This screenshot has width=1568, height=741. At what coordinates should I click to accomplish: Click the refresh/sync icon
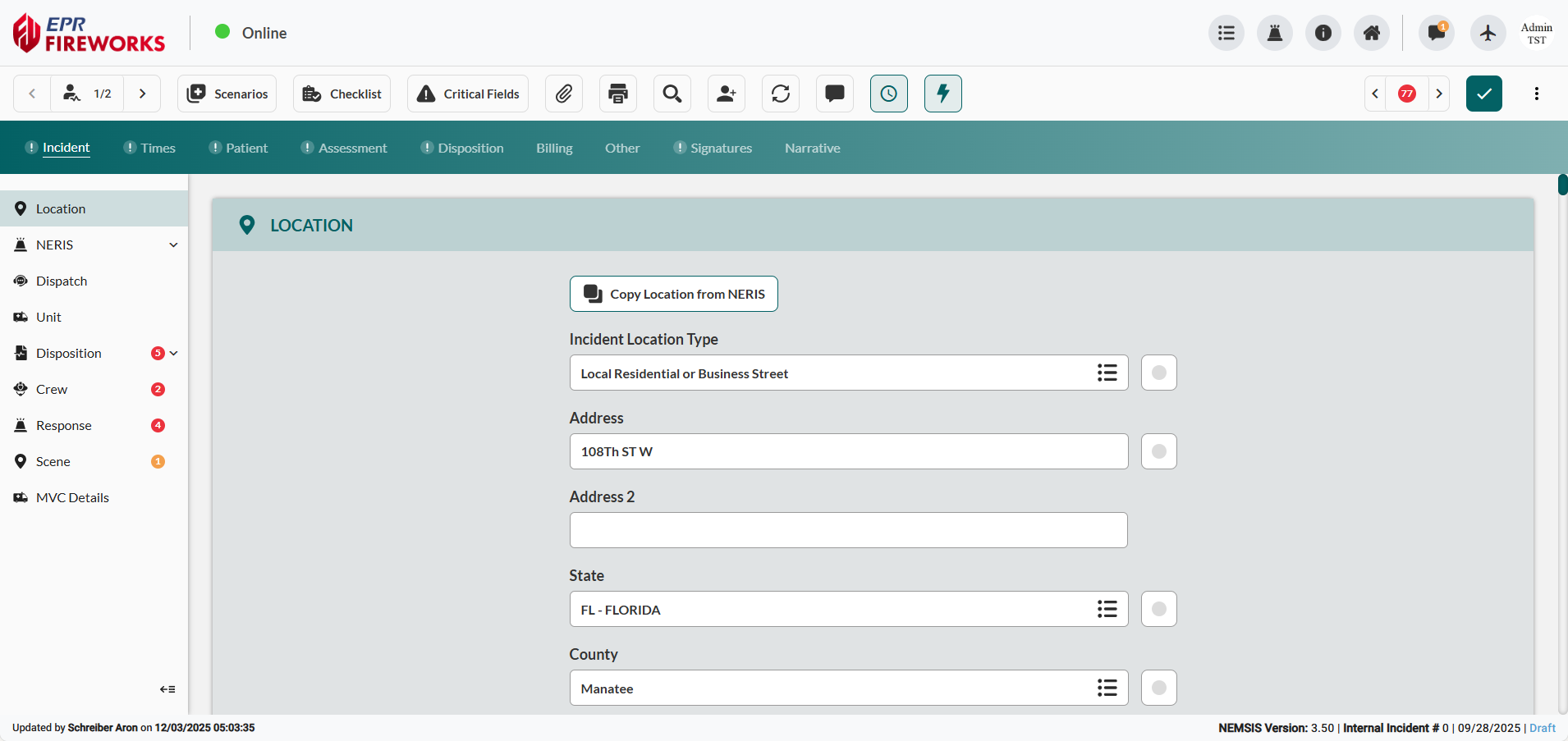tap(780, 94)
